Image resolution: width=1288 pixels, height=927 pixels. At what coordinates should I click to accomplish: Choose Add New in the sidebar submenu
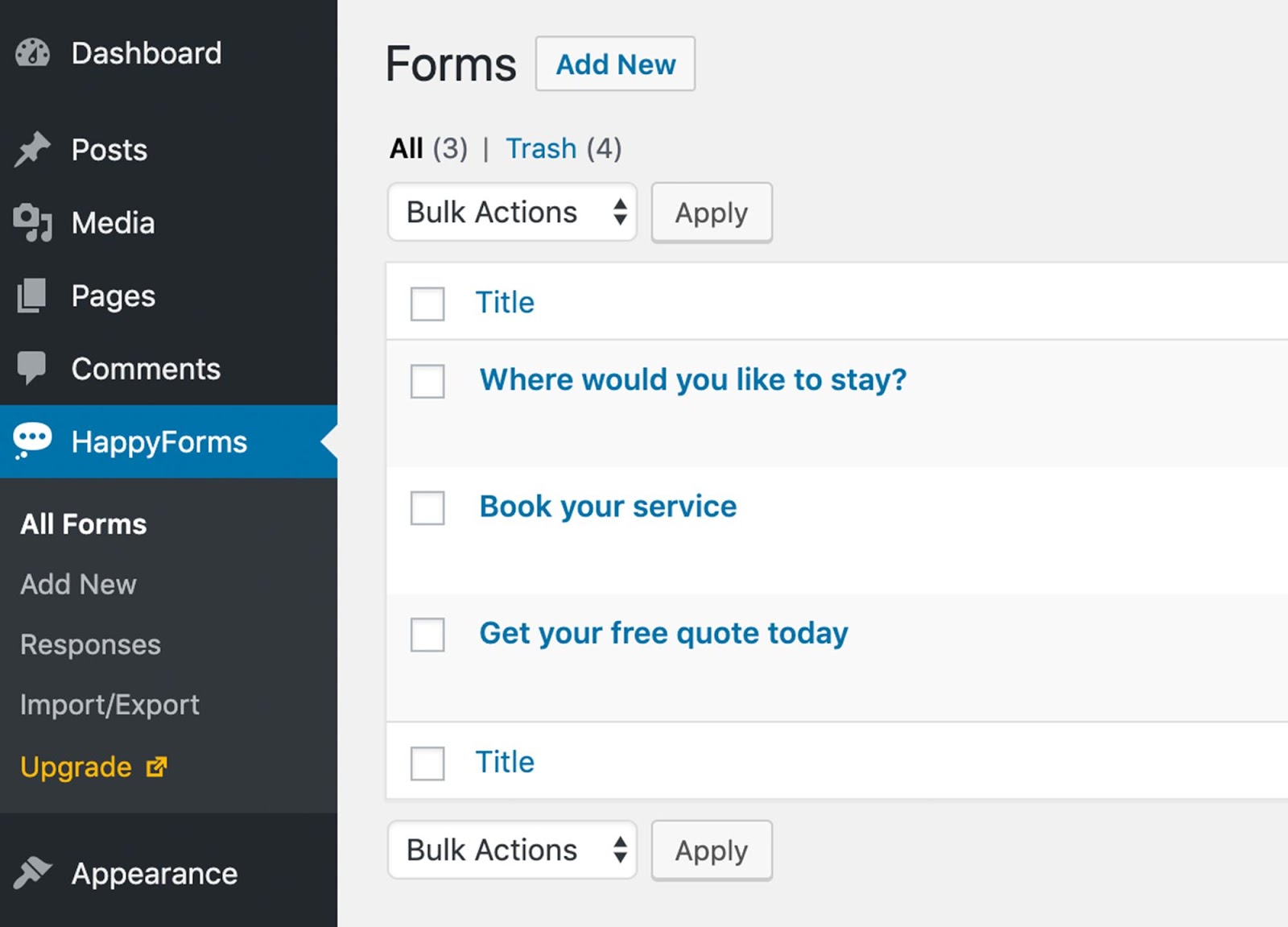[78, 584]
